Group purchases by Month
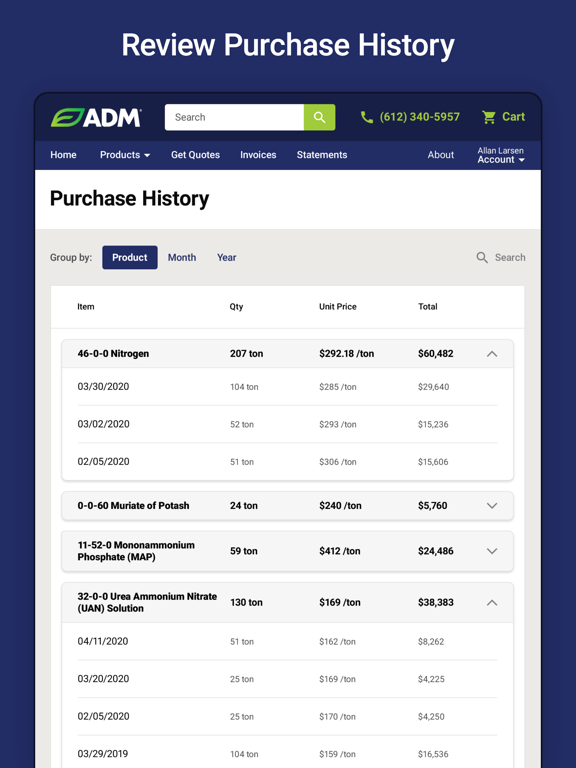 [182, 258]
